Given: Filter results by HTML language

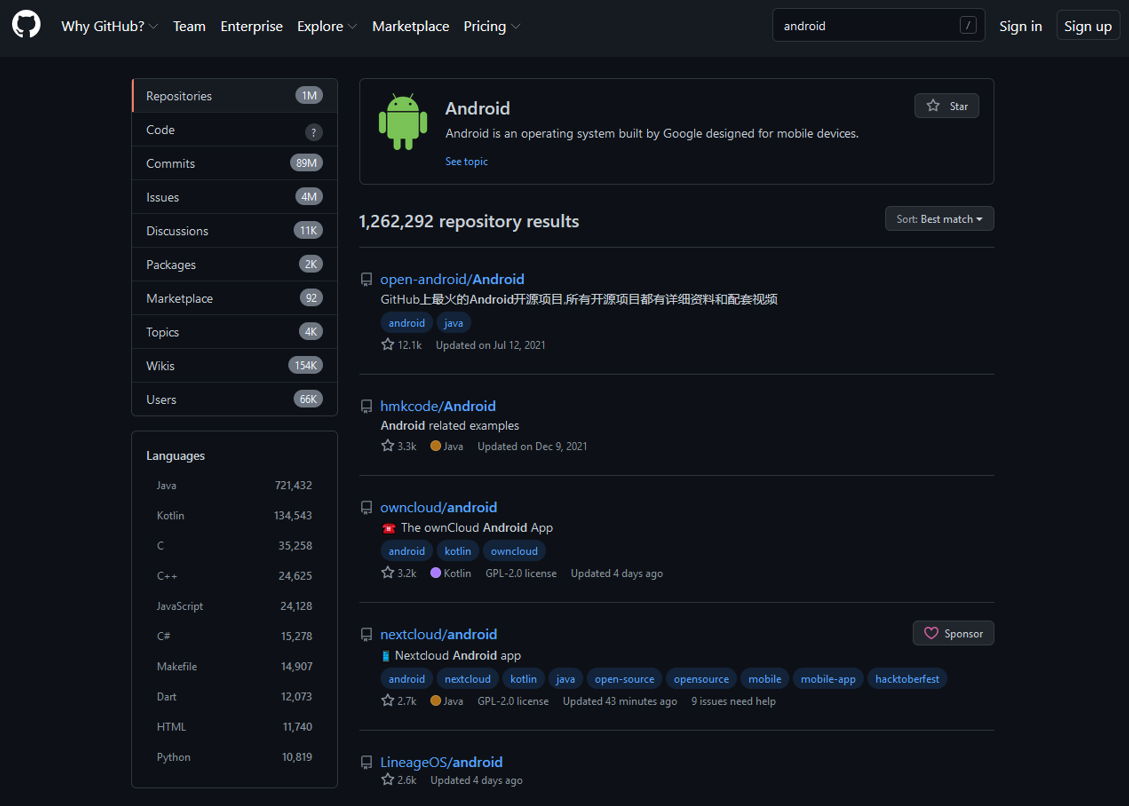Looking at the screenshot, I should [235, 727].
